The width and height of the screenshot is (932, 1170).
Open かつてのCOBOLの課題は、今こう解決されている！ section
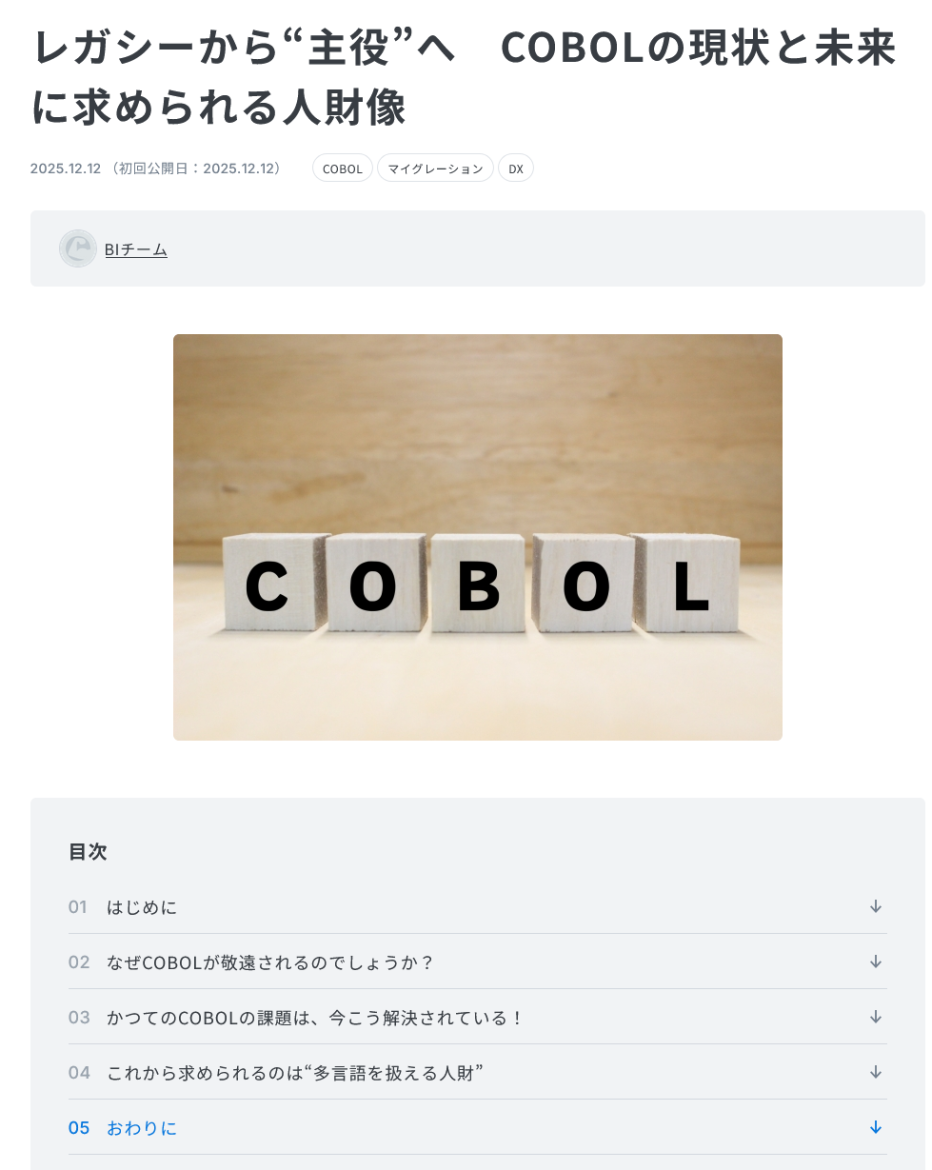coord(315,1017)
